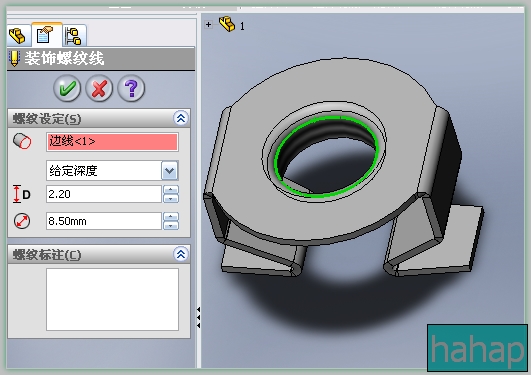
Task: Click the depth D icon
Action: click(x=22, y=194)
